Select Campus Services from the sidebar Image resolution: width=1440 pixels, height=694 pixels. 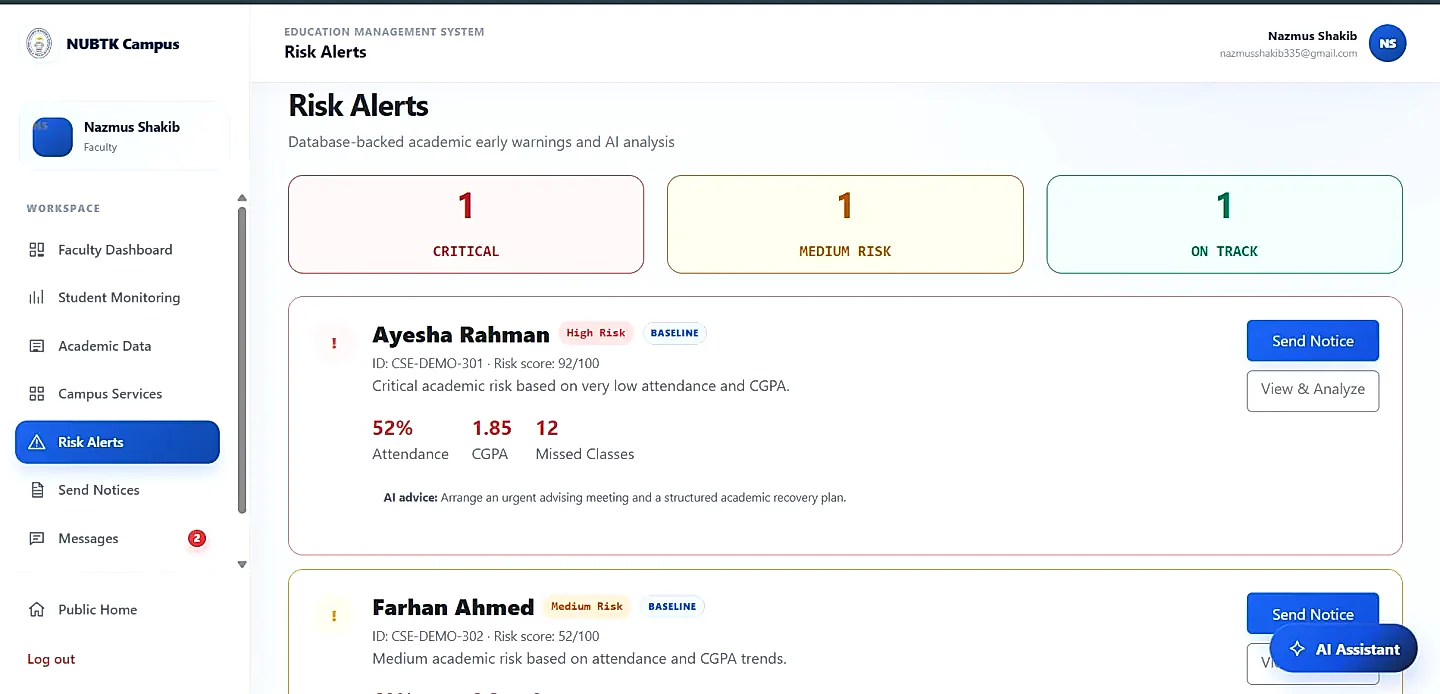click(117, 394)
